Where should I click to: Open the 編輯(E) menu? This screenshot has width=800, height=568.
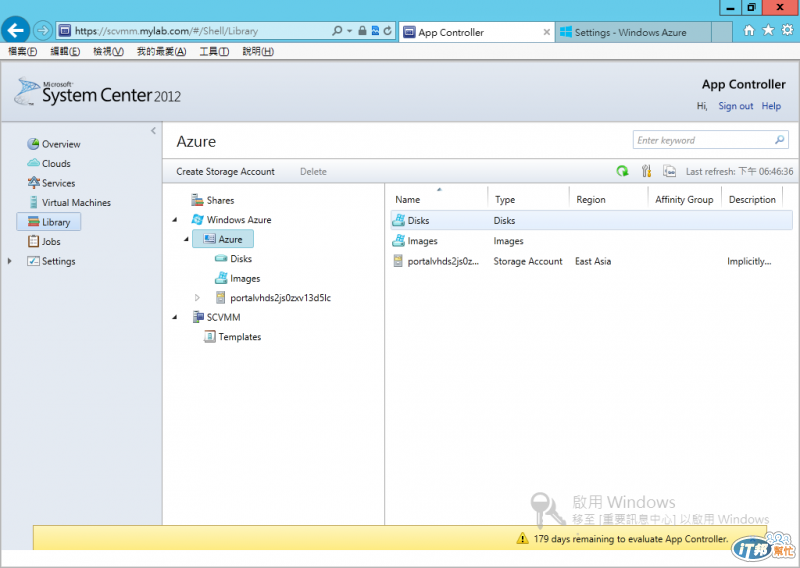[x=65, y=52]
